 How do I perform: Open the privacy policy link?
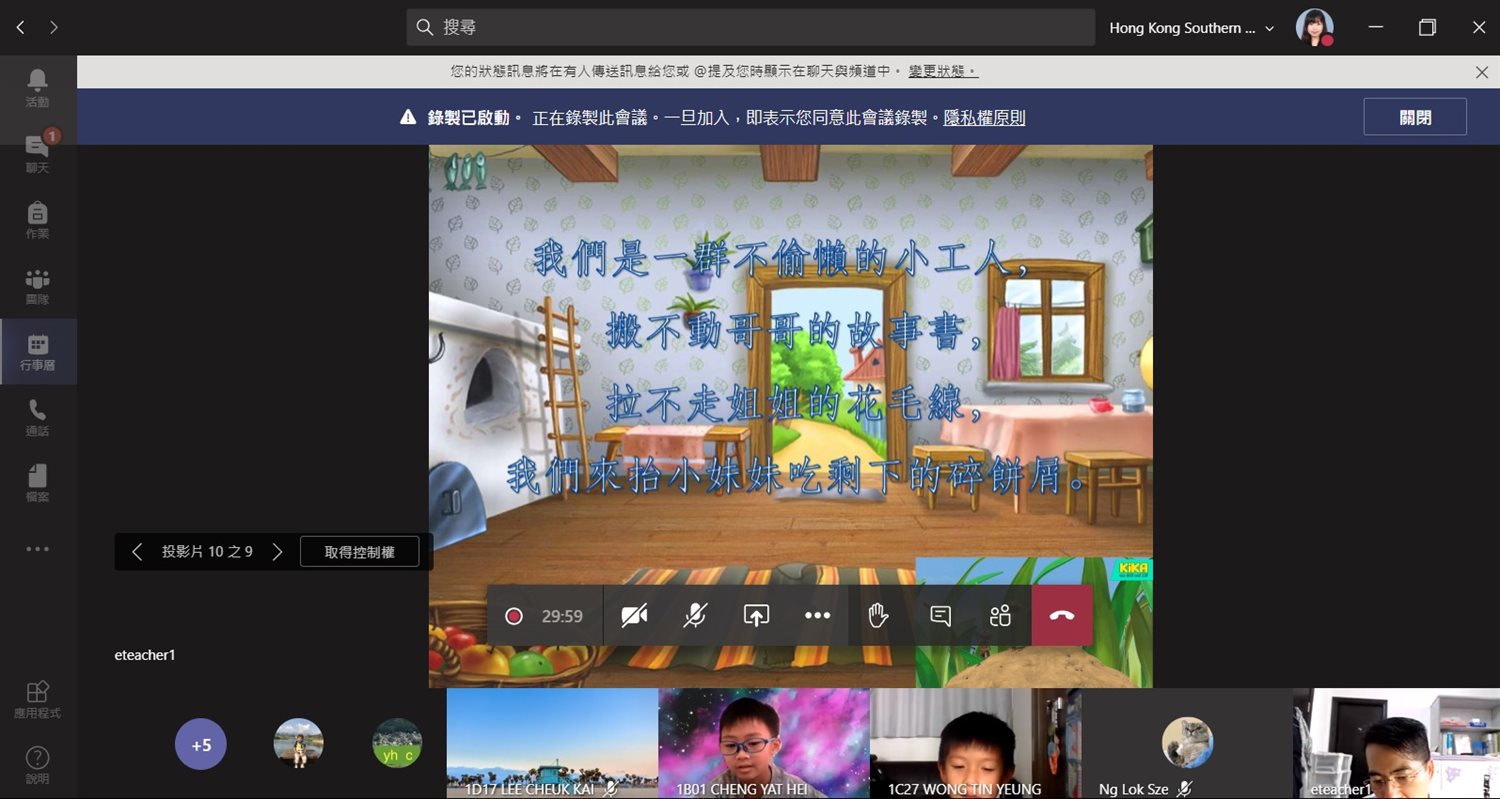[984, 118]
